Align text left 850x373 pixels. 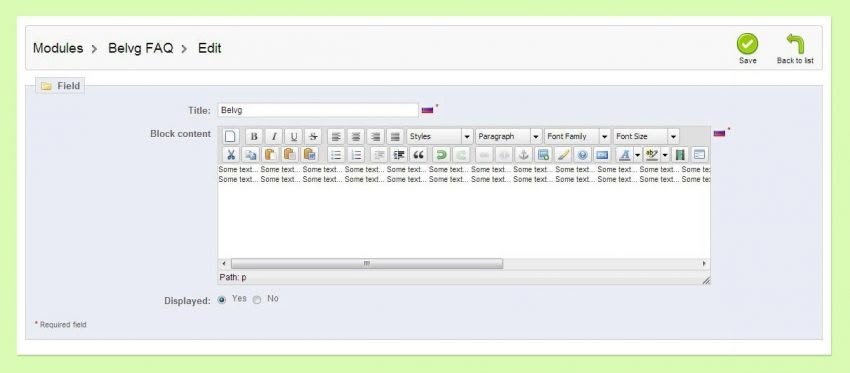click(x=337, y=137)
